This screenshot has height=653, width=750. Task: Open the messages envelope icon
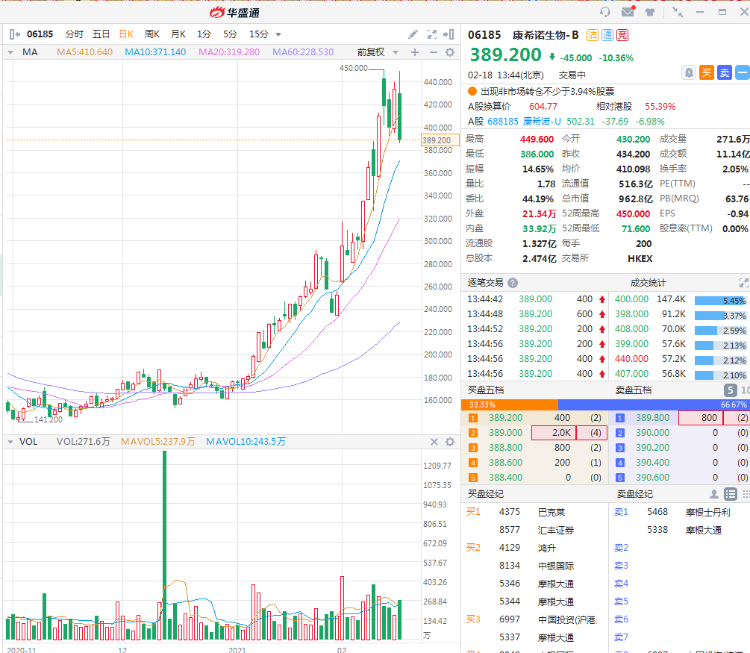point(628,11)
